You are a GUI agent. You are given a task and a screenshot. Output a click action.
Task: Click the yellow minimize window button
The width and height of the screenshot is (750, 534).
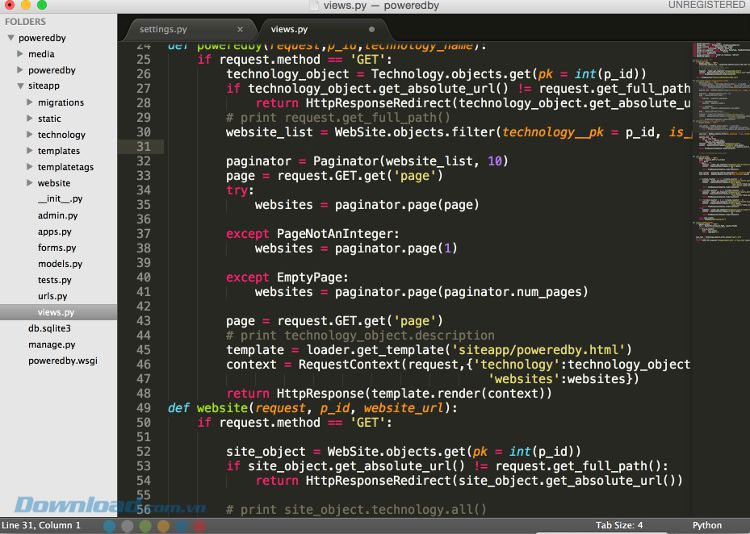click(x=26, y=6)
